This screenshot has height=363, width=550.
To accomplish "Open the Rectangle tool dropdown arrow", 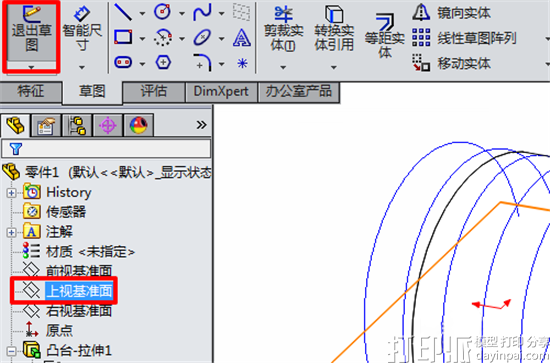I will (142, 39).
